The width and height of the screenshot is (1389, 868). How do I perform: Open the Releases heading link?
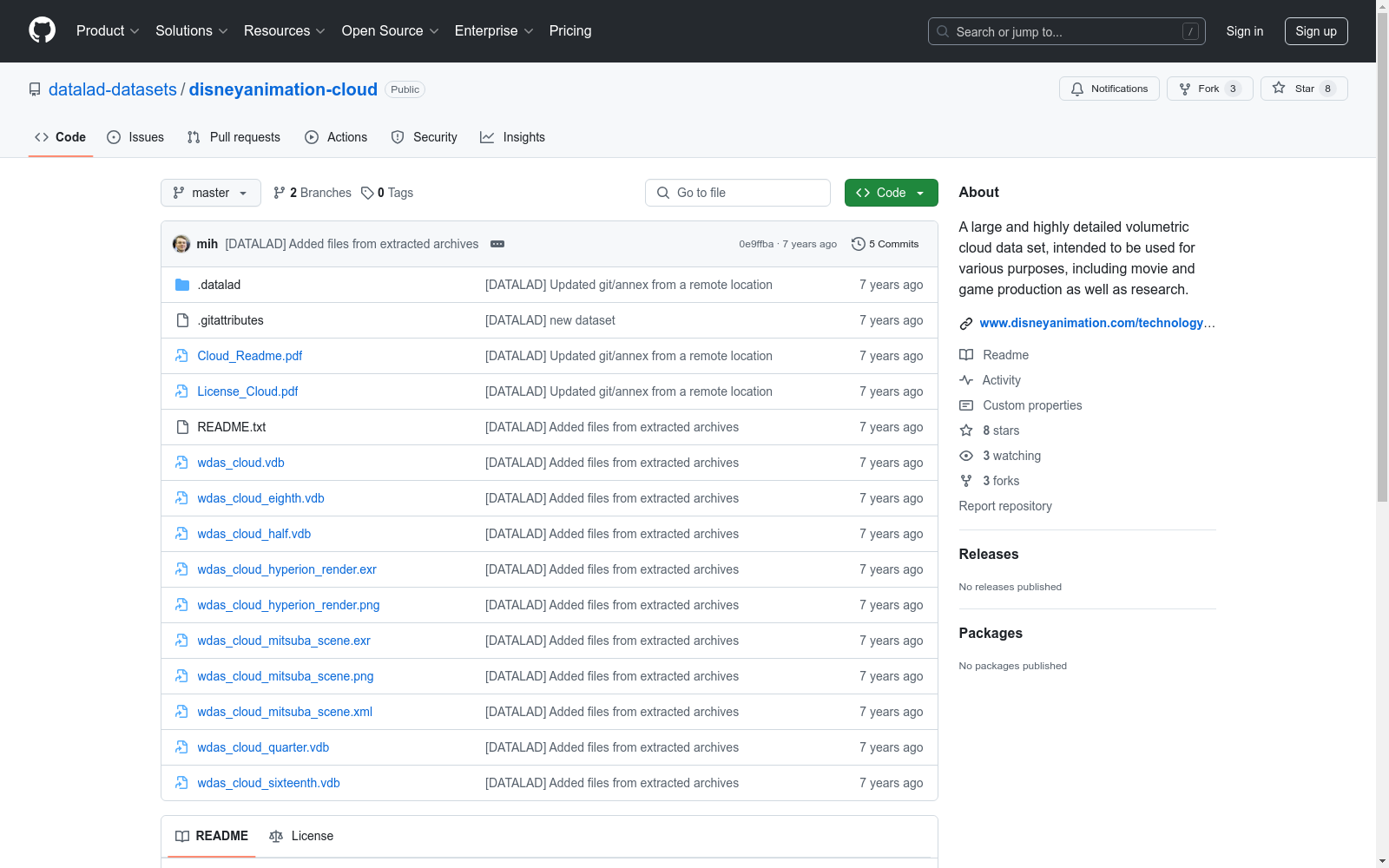[x=989, y=555]
